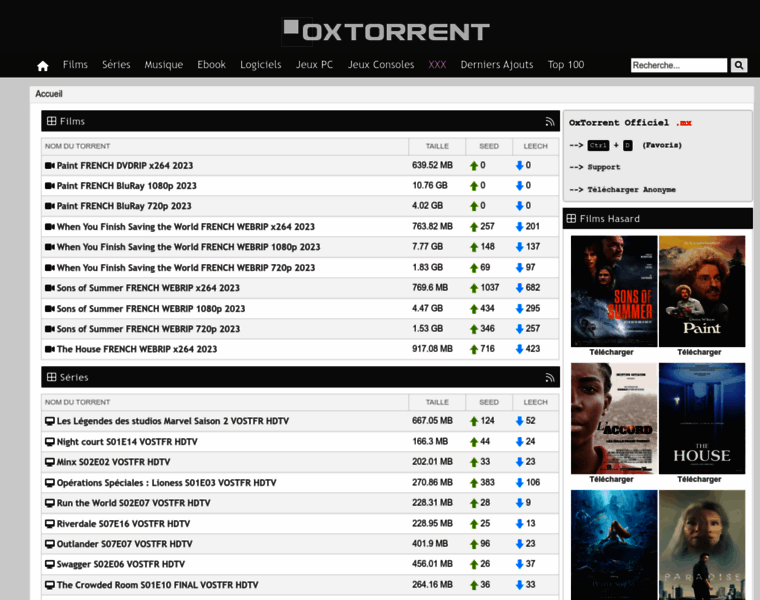Open Run the World S02E07 VOSTFR HDTV
The width and height of the screenshot is (760, 600).
pyautogui.click(x=133, y=503)
